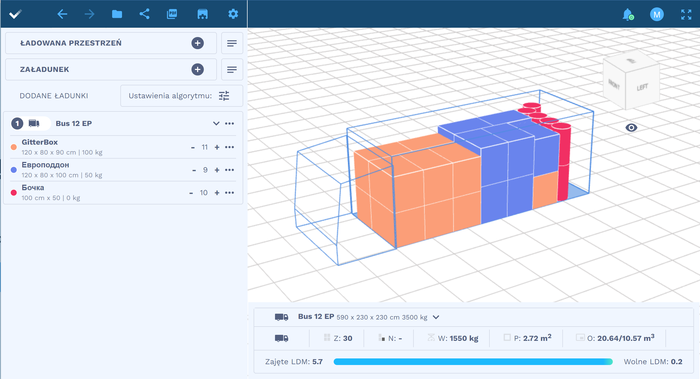Click the share icon
Viewport: 700px width, 379px height.
pyautogui.click(x=144, y=14)
